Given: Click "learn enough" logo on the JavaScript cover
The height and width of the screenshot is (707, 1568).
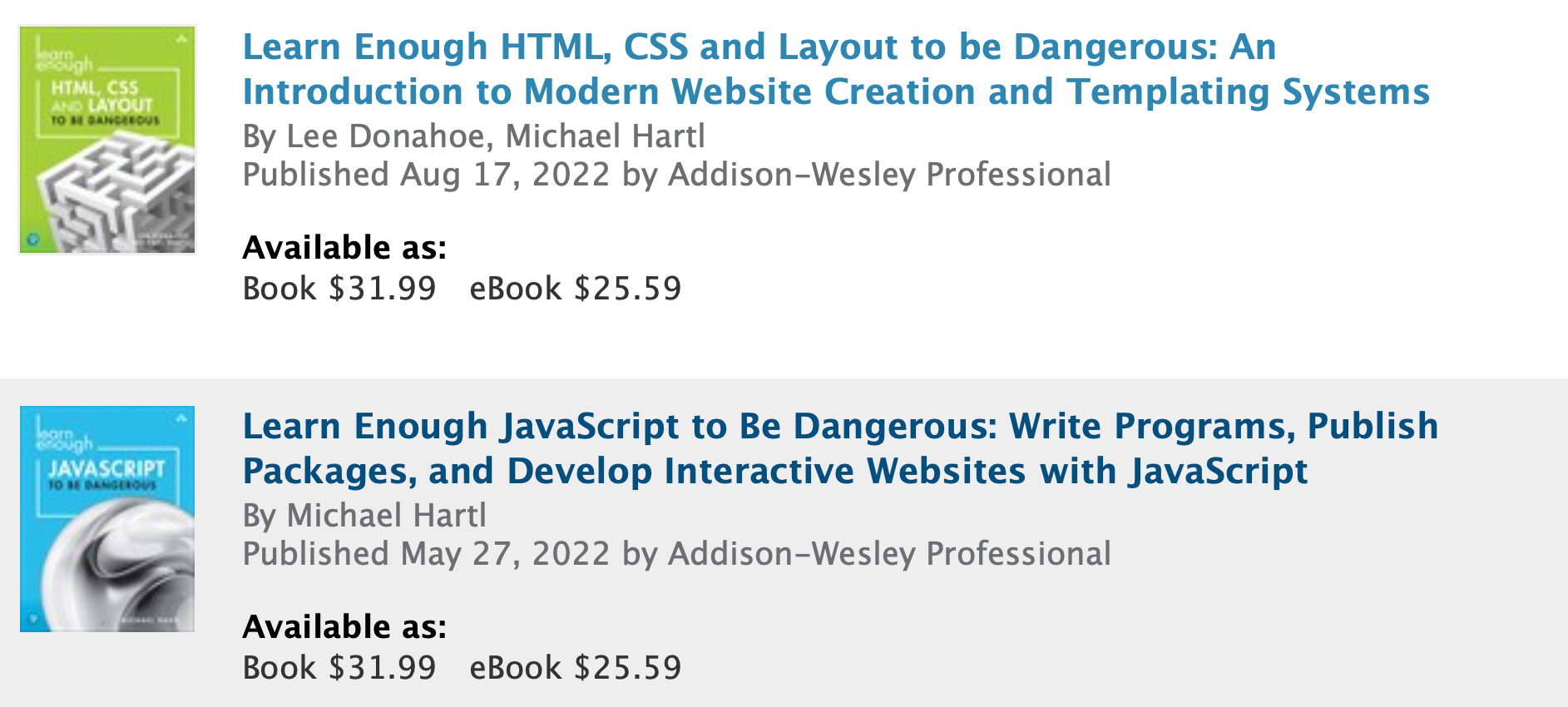Looking at the screenshot, I should [63, 434].
